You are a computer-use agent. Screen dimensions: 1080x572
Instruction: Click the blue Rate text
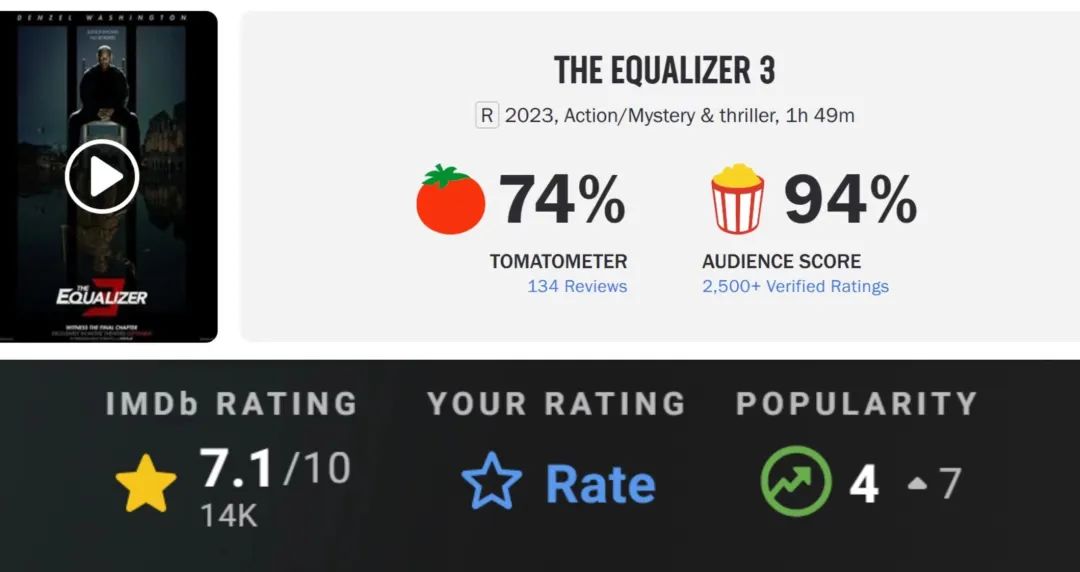[x=600, y=484]
